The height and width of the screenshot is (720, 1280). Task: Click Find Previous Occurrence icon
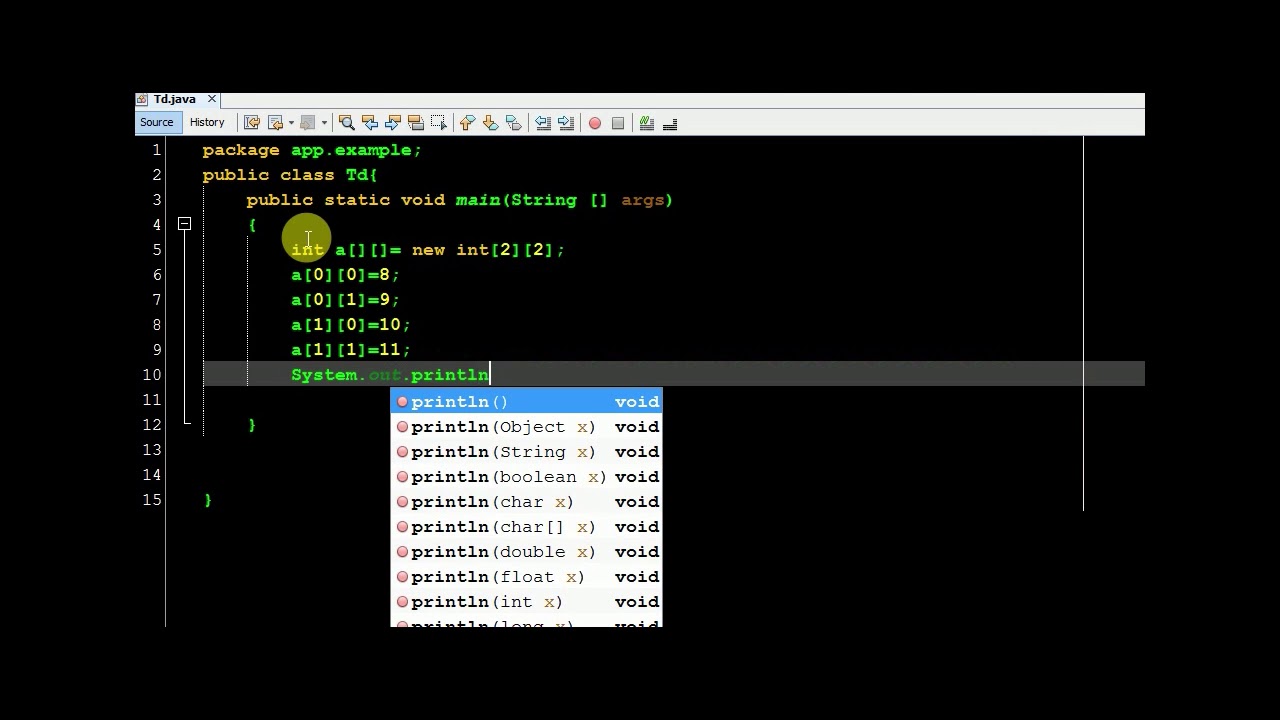point(370,123)
